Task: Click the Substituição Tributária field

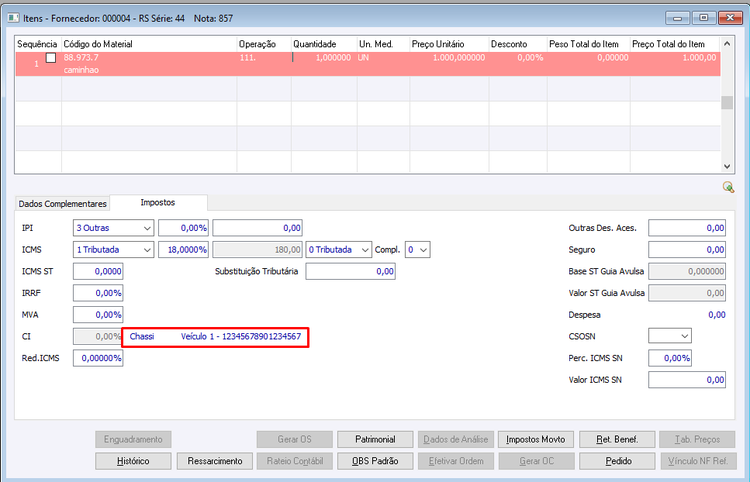Action: (x=351, y=271)
